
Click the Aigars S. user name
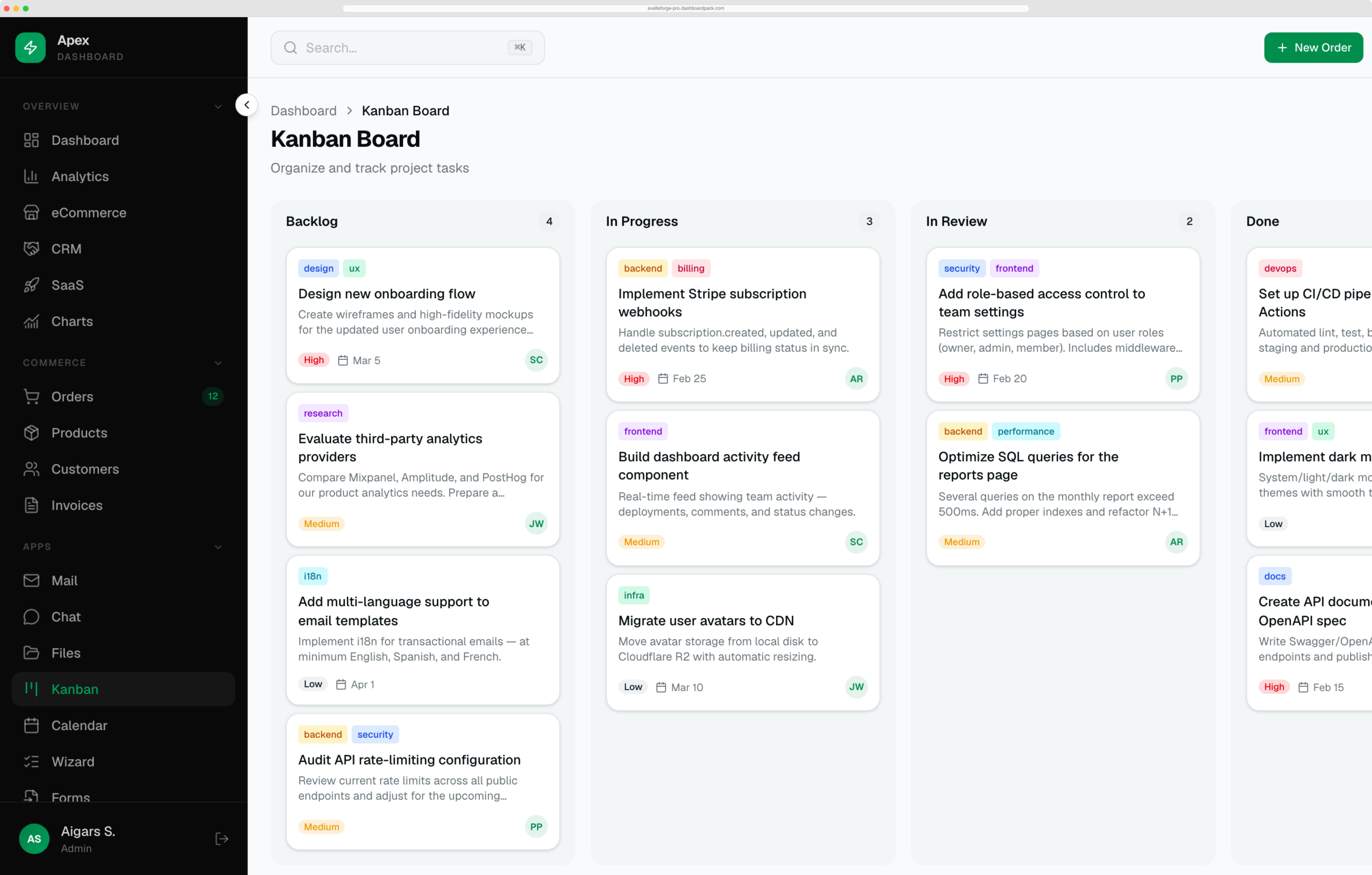point(88,831)
